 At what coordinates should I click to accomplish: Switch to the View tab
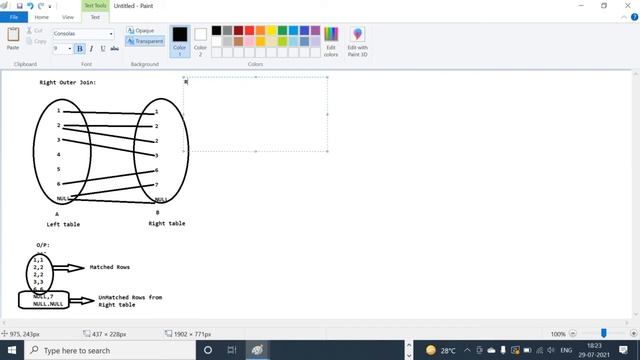click(68, 17)
